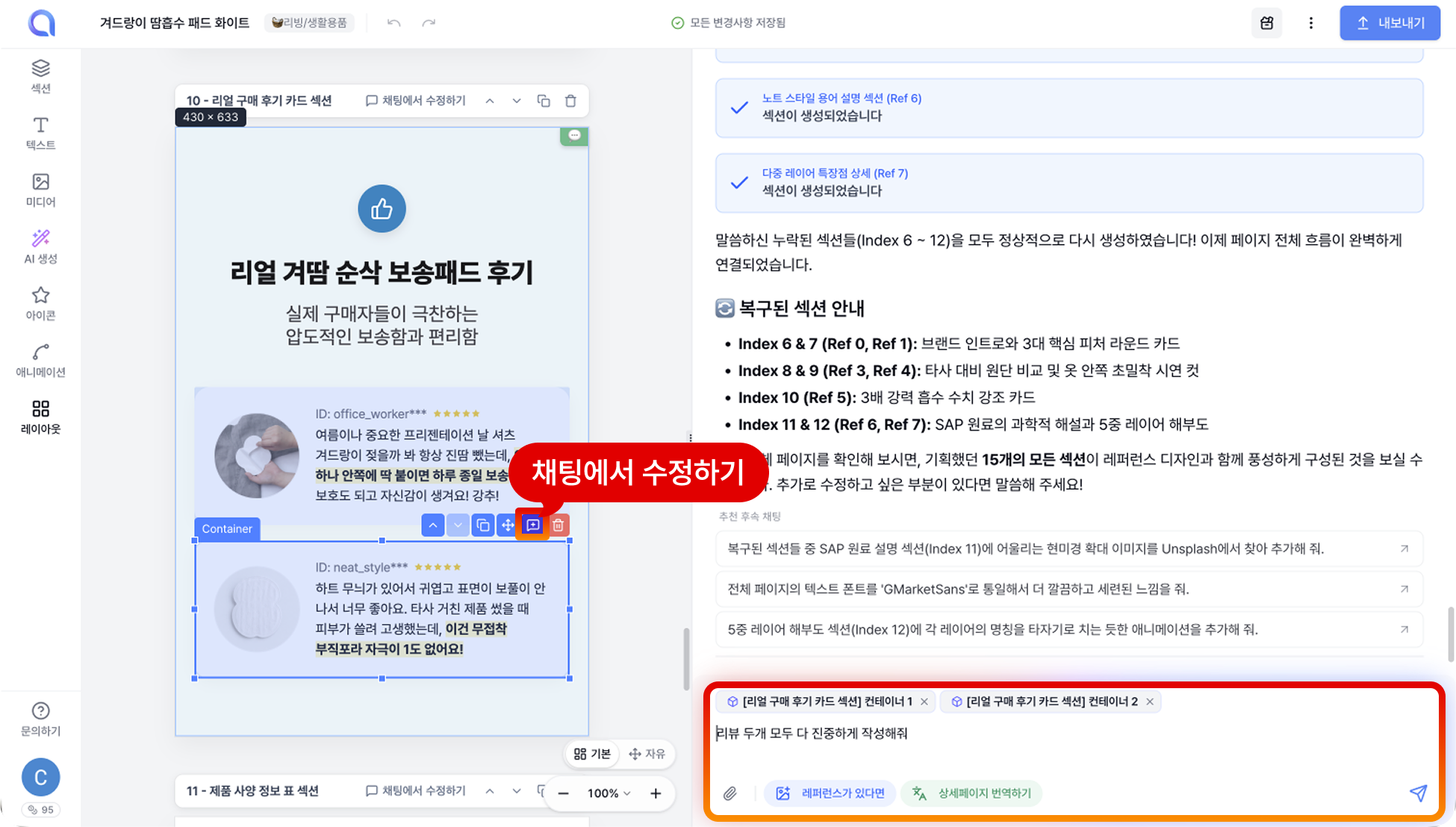
Task: Select the 텍스트 (text) tool in the sidebar
Action: (40, 133)
